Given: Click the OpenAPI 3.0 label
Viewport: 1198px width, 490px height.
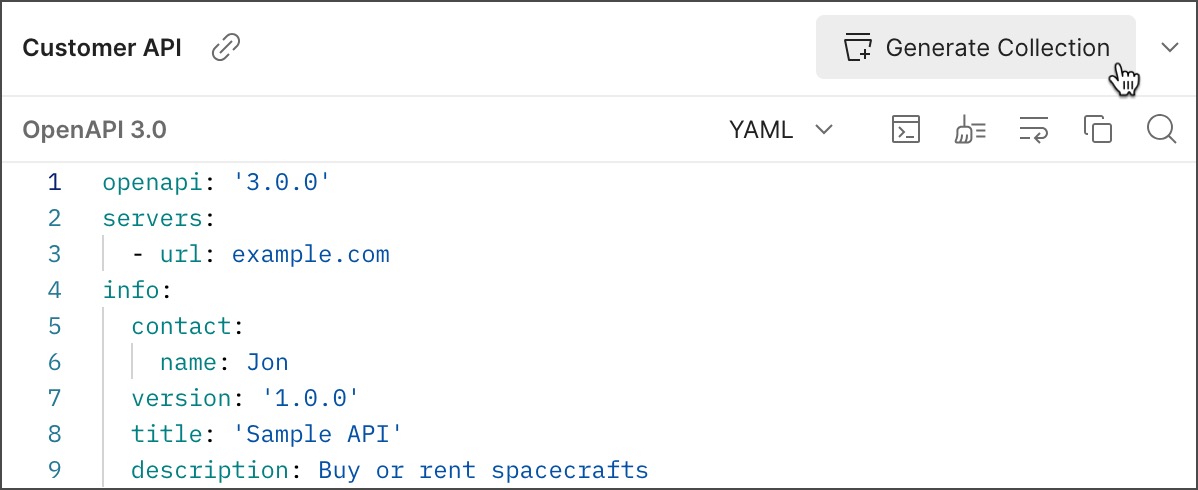Looking at the screenshot, I should click(94, 130).
